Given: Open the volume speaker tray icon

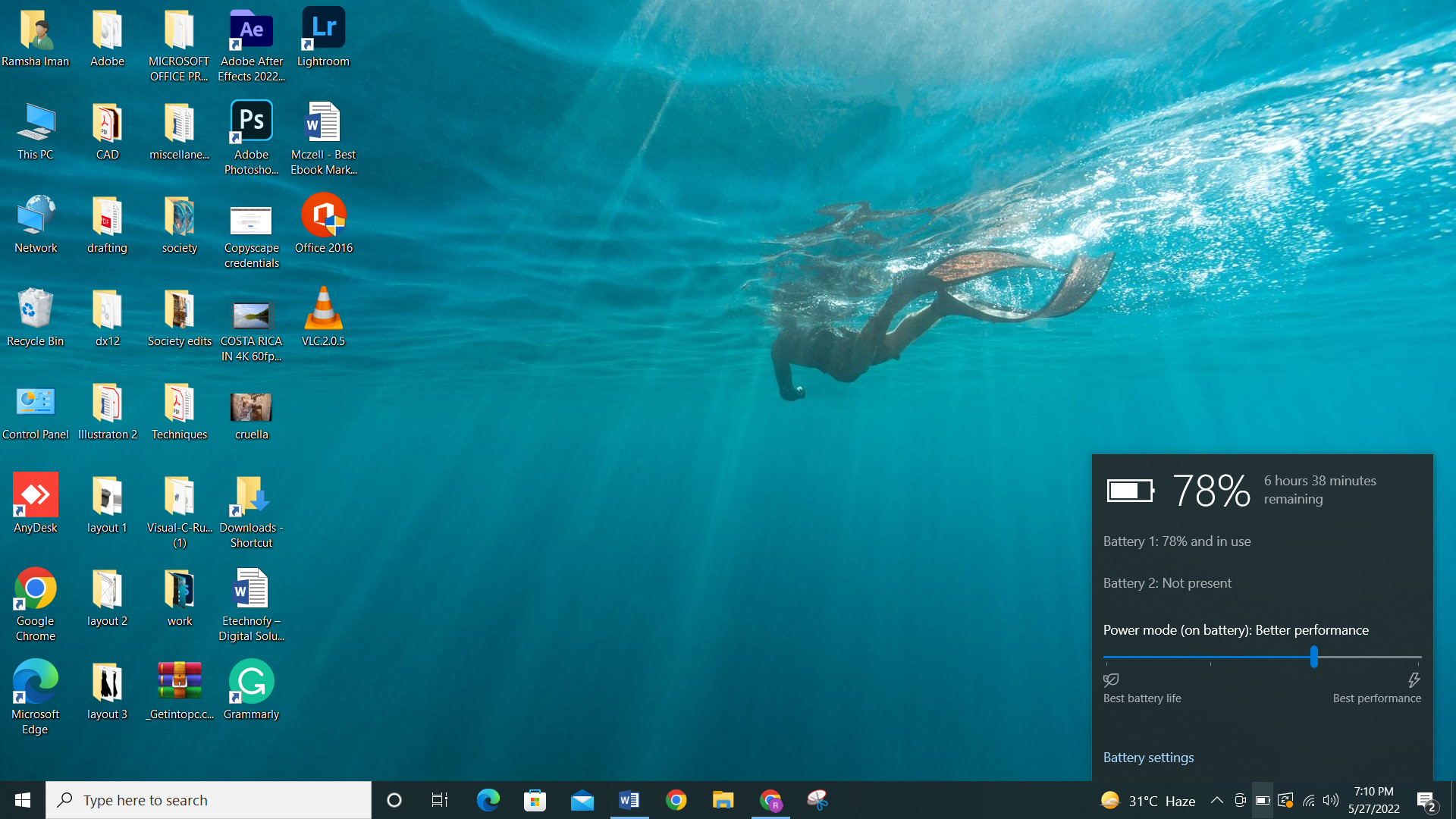Looking at the screenshot, I should (x=1331, y=800).
